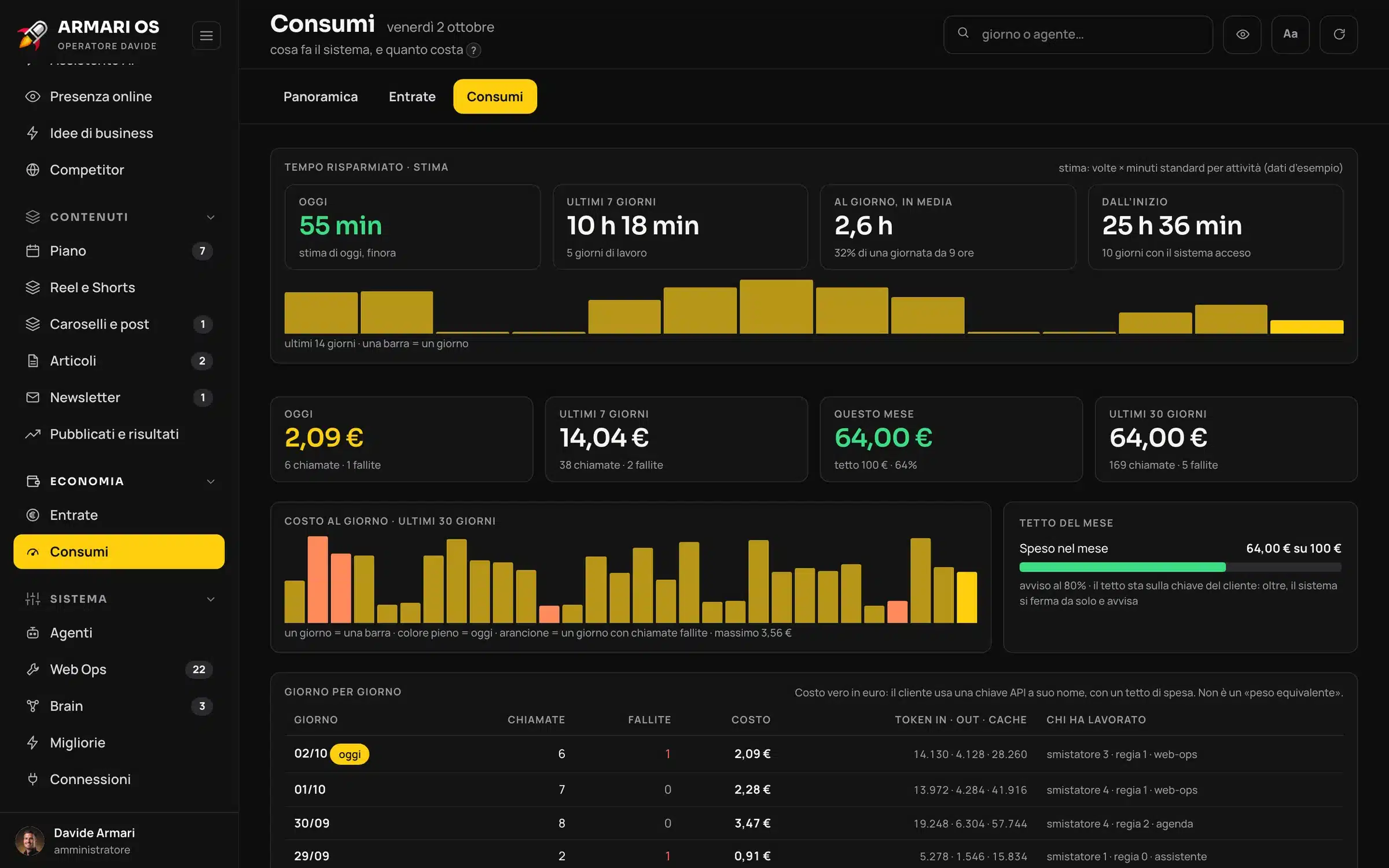Open Brain in the sidebar
Screen dimensions: 1389x868
(119, 706)
